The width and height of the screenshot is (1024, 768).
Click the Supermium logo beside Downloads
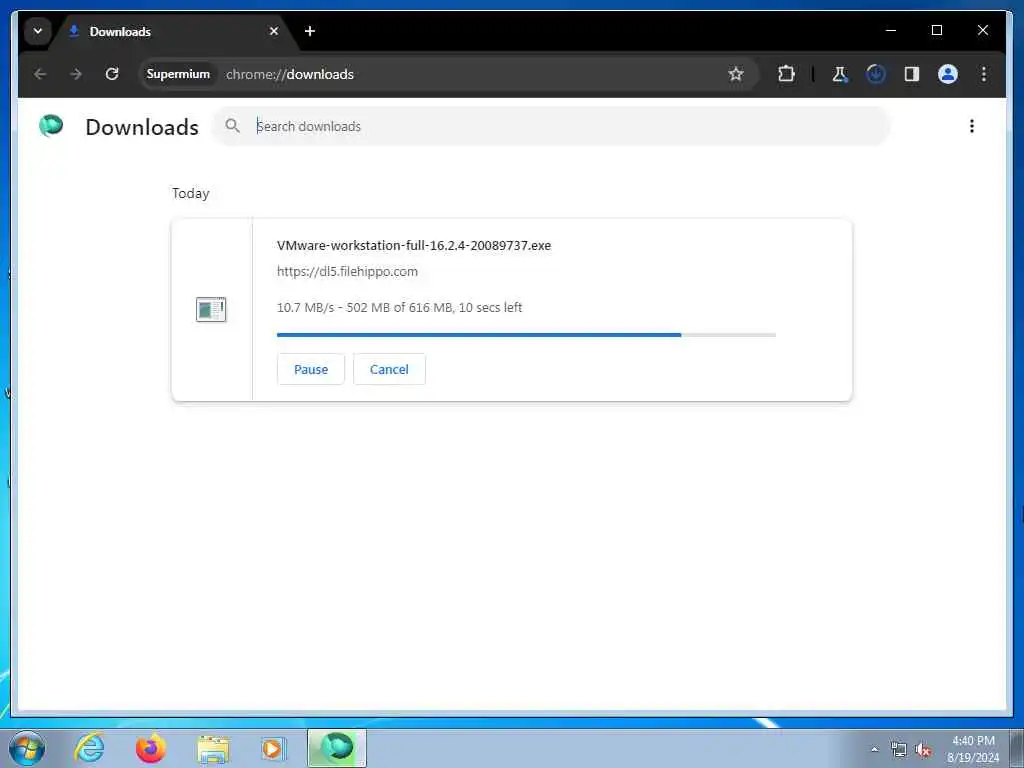pyautogui.click(x=51, y=125)
